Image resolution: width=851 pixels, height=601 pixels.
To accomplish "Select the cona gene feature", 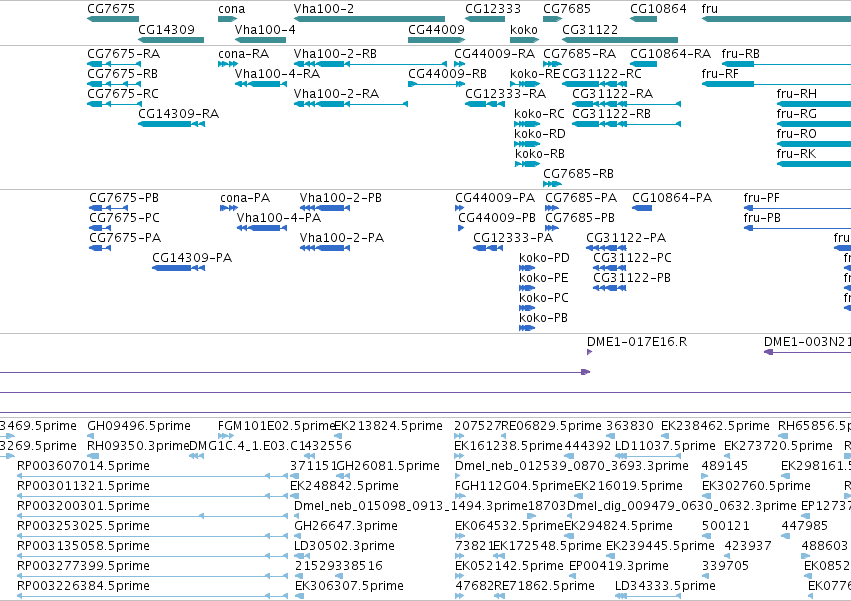I will pyautogui.click(x=227, y=19).
